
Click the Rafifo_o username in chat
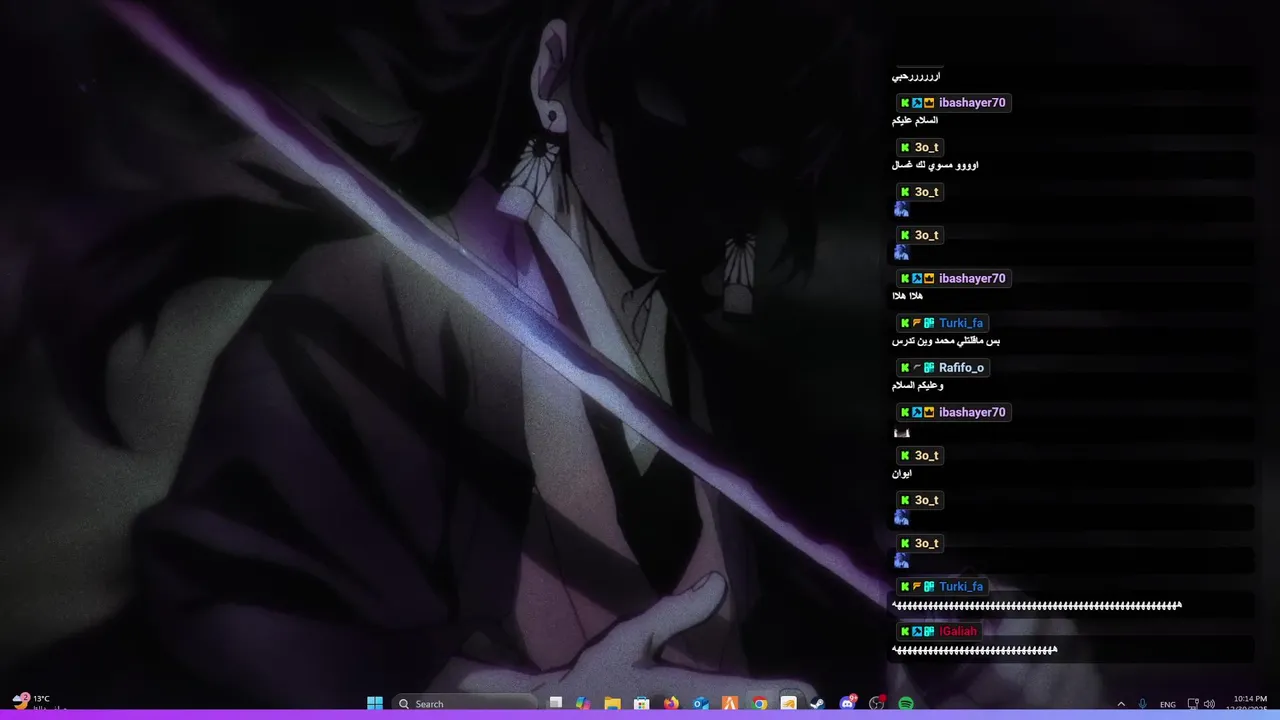coord(961,367)
